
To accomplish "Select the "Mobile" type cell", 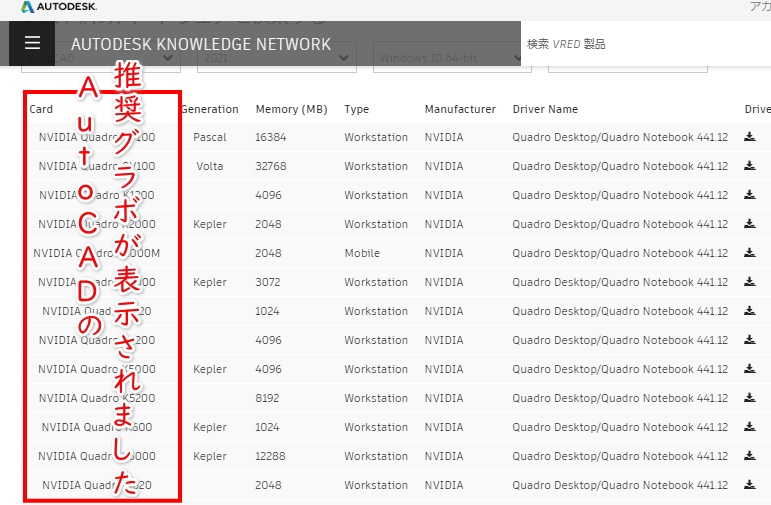I will tap(362, 253).
